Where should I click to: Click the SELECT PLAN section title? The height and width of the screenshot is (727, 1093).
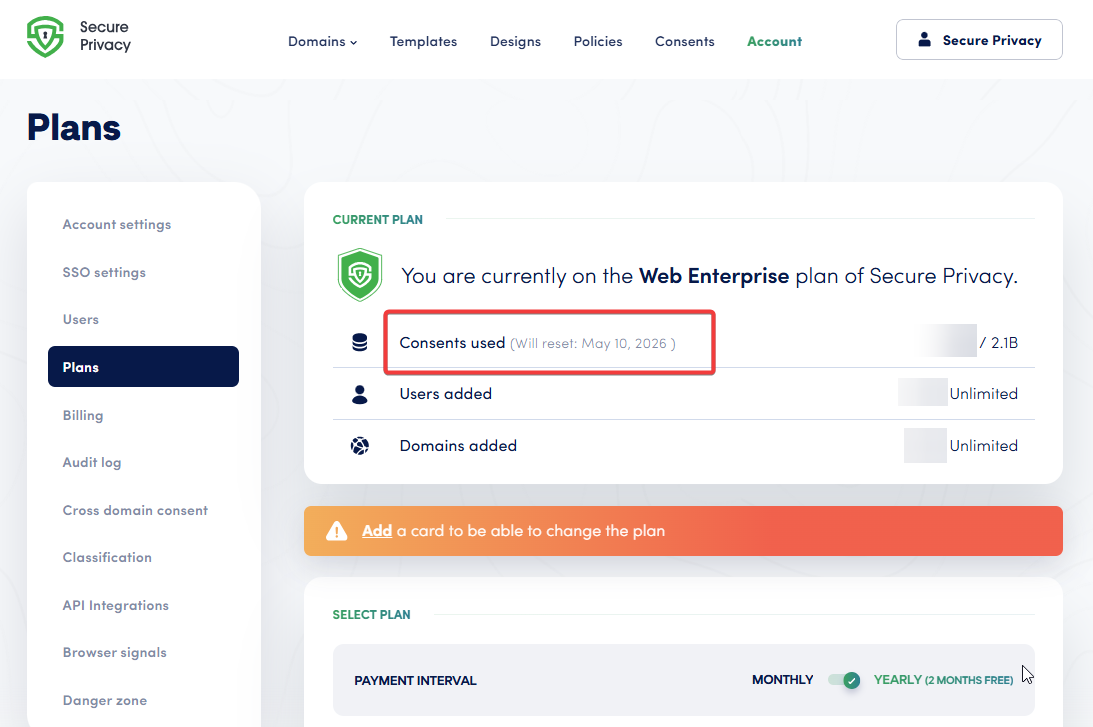pos(372,615)
